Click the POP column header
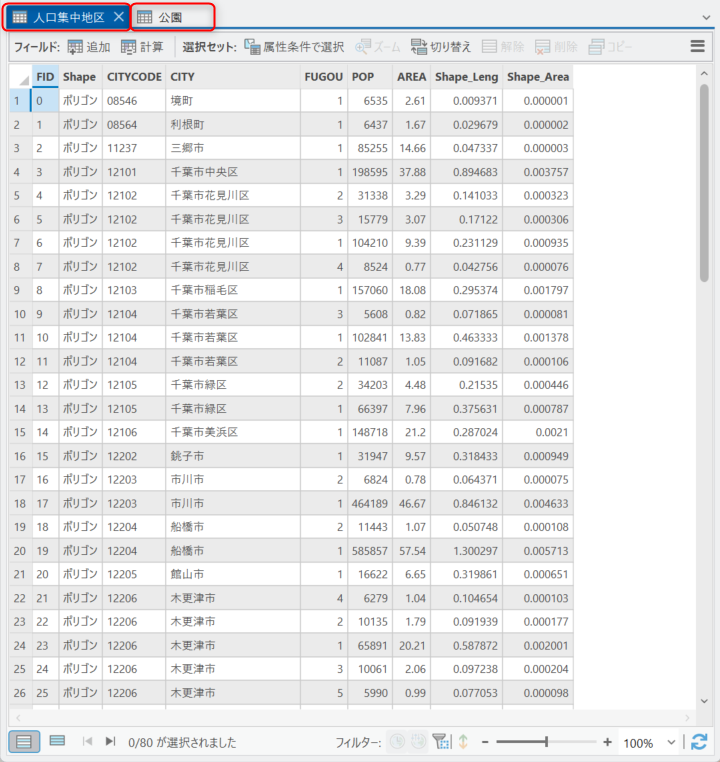The height and width of the screenshot is (762, 720). pos(363,76)
